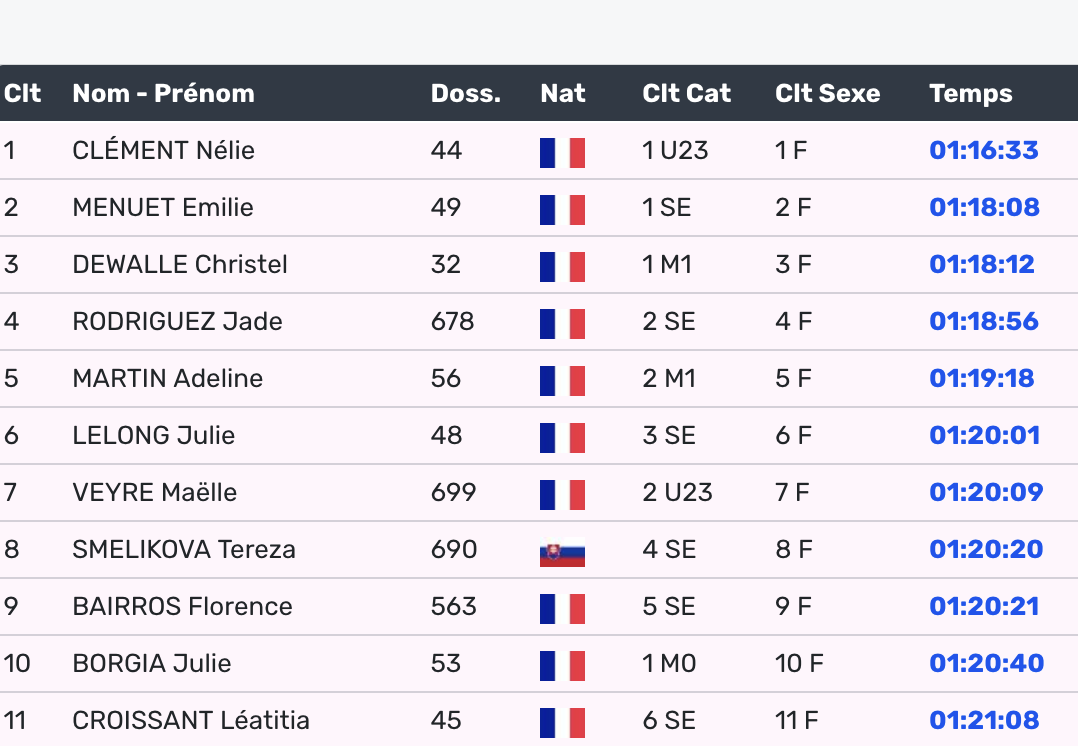Click the Doss. column header
Viewport: 1078px width, 746px height.
(465, 94)
